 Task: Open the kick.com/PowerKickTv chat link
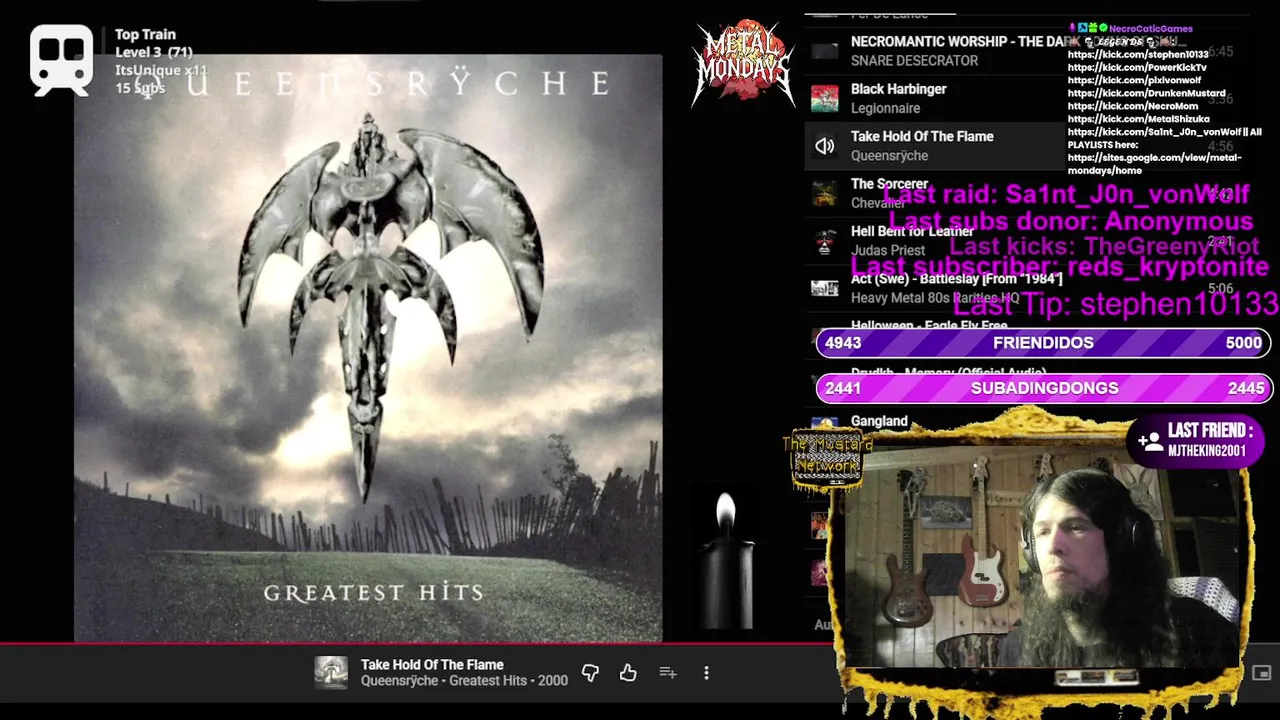[1137, 67]
